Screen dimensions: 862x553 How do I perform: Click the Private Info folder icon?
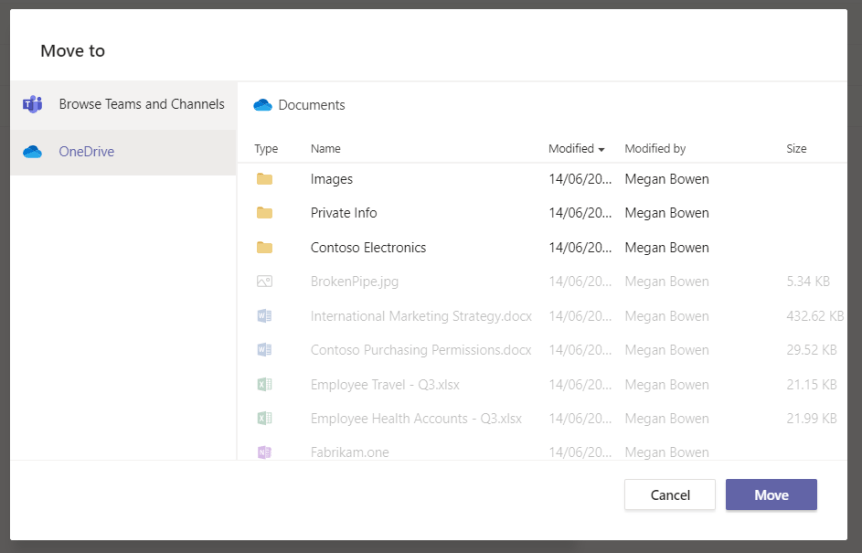tap(264, 213)
